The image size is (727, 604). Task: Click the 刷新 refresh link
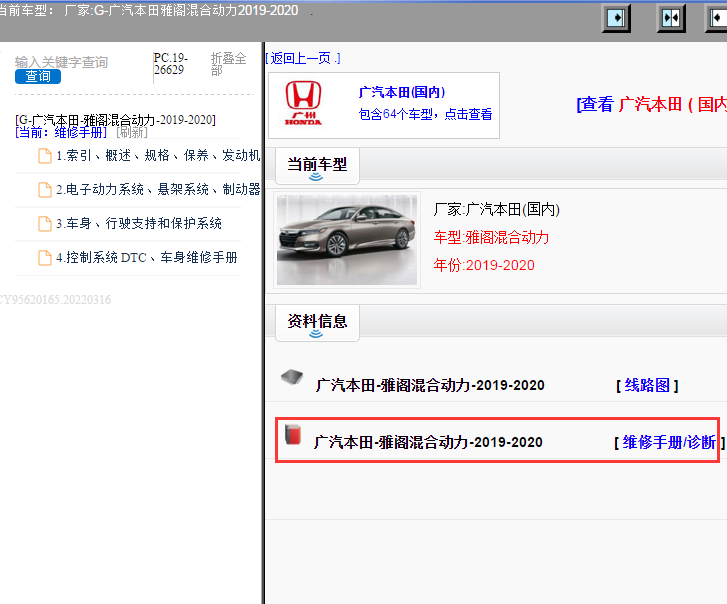click(x=132, y=133)
